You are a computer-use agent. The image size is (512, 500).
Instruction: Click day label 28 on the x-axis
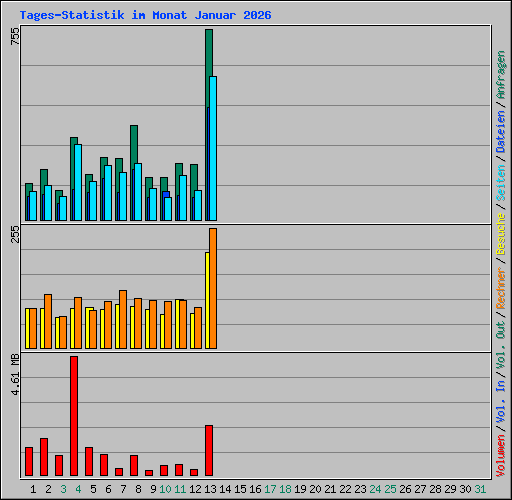(435, 489)
